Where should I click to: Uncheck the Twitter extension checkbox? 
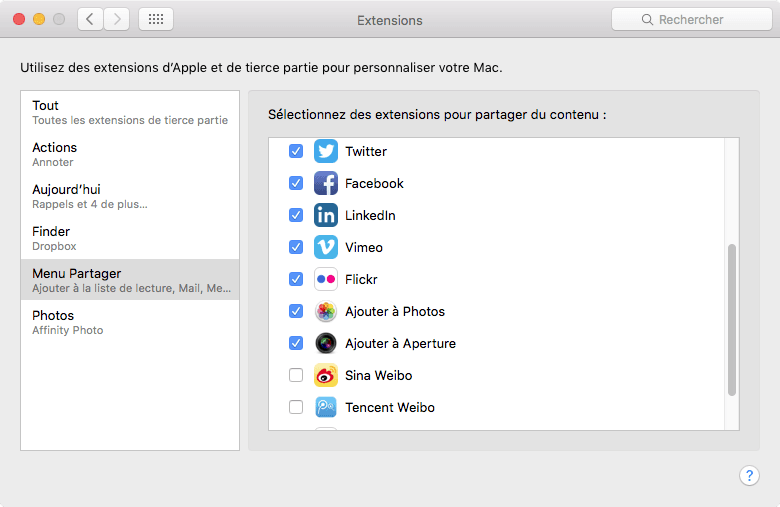click(296, 151)
